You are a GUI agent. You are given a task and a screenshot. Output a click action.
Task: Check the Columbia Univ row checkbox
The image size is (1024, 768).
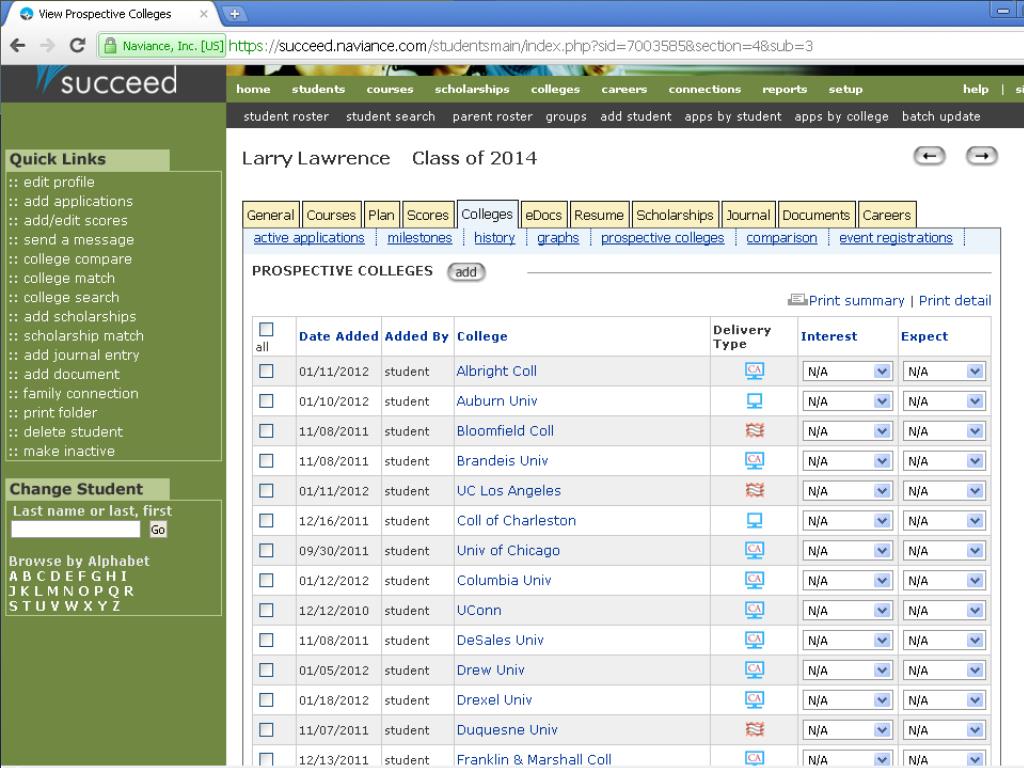click(x=266, y=581)
